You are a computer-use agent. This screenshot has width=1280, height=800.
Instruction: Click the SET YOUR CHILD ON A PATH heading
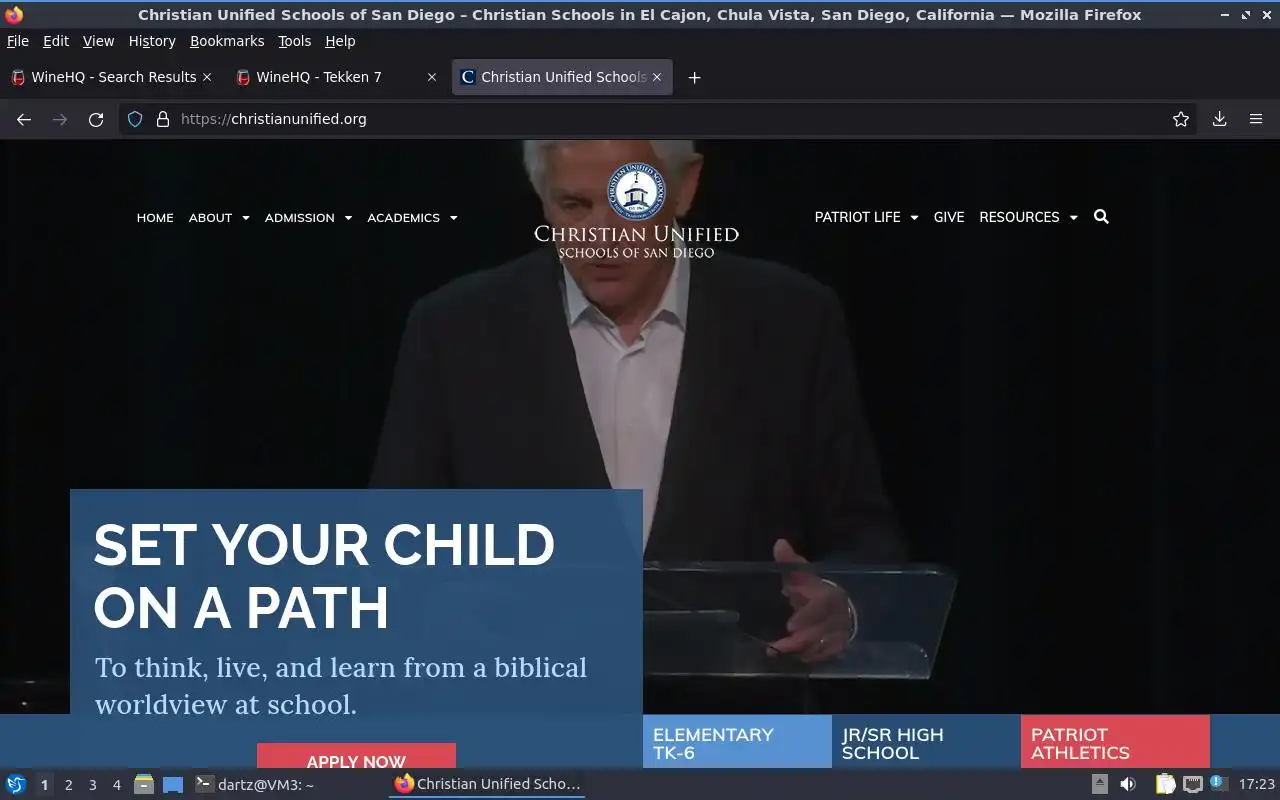pyautogui.click(x=324, y=576)
